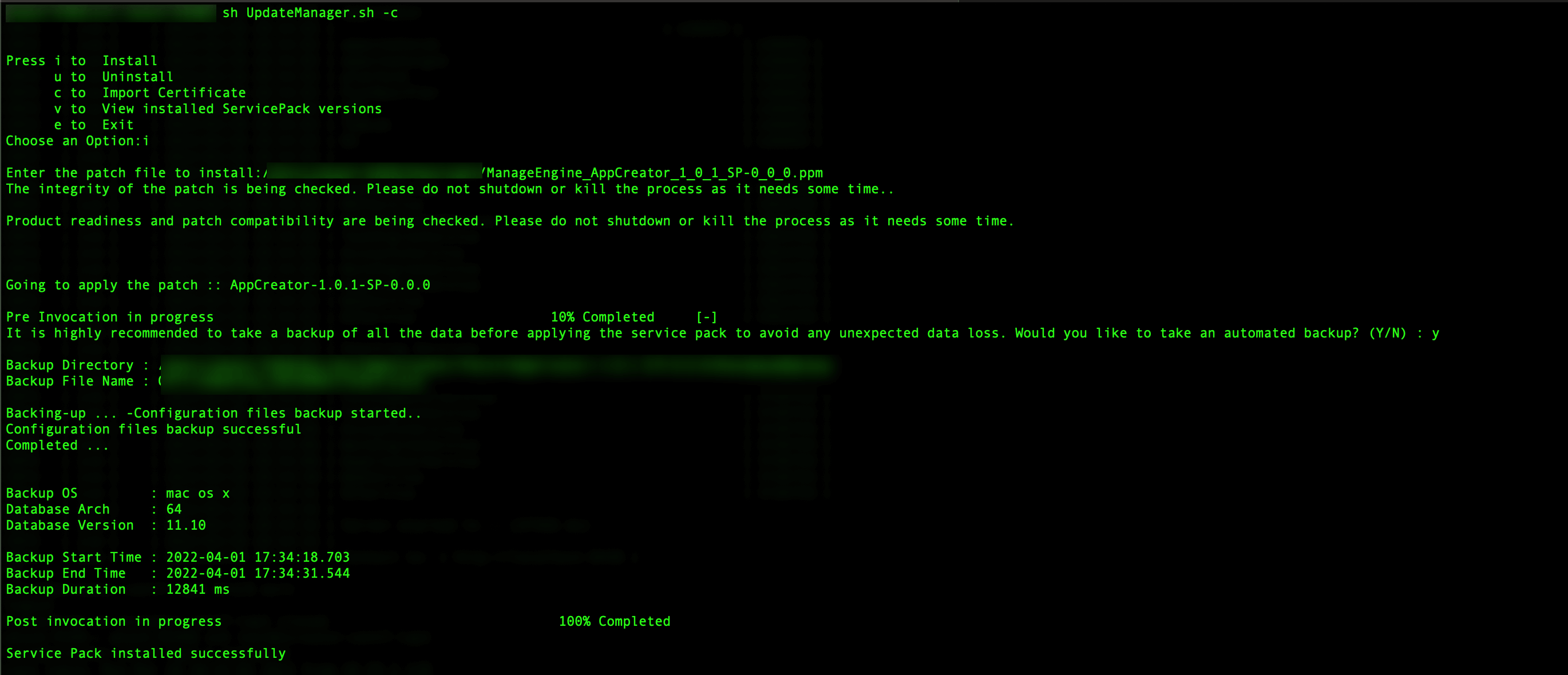
Task: Click the 'Backup Directory' label
Action: (x=69, y=365)
